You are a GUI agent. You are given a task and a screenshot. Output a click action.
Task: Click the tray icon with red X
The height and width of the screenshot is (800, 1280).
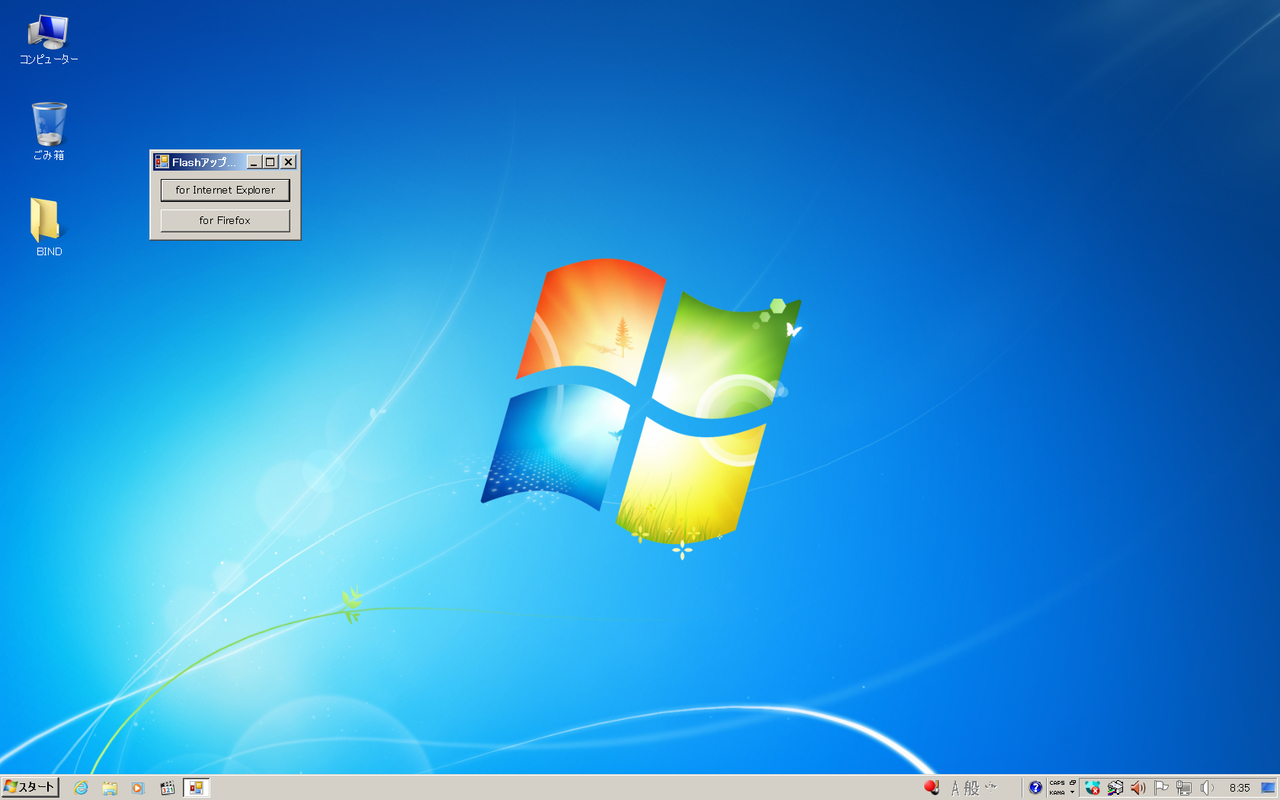pyautogui.click(x=1092, y=788)
